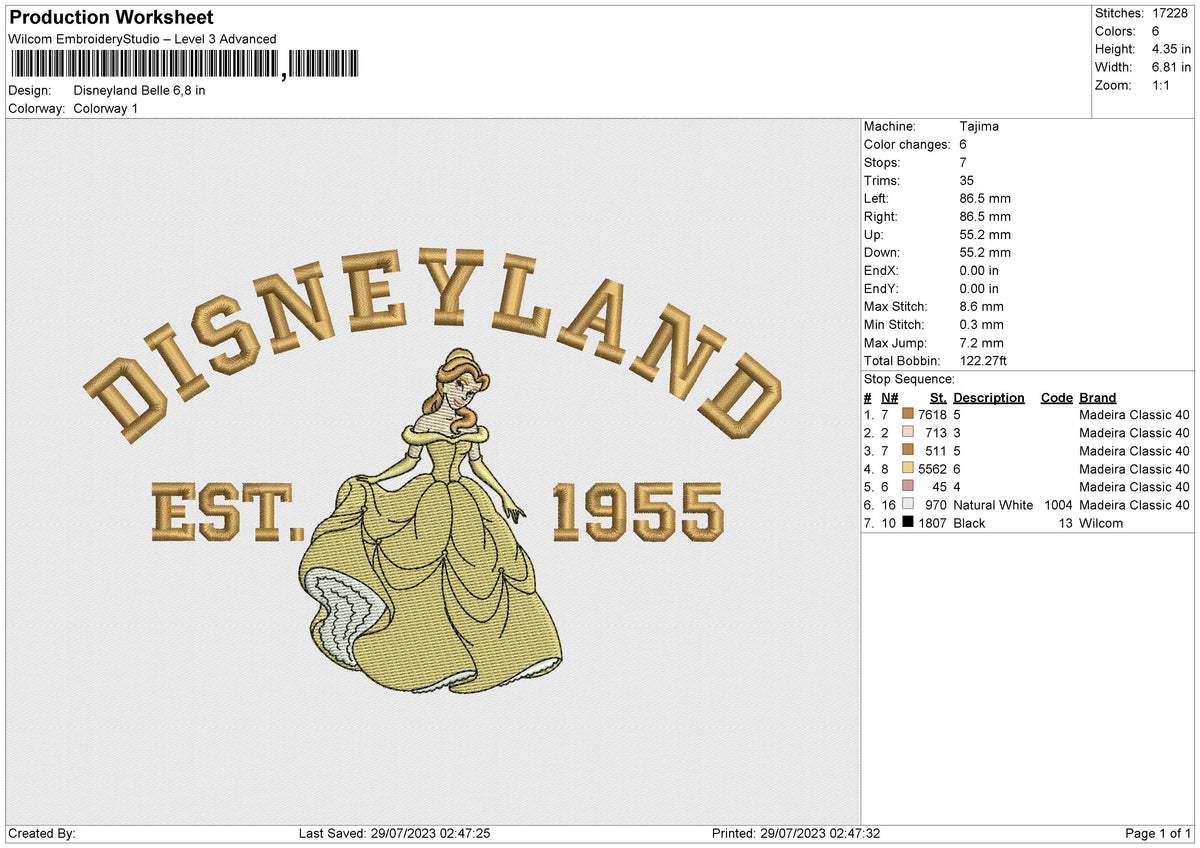Click the code '1004' in stop 6

pos(1057,504)
